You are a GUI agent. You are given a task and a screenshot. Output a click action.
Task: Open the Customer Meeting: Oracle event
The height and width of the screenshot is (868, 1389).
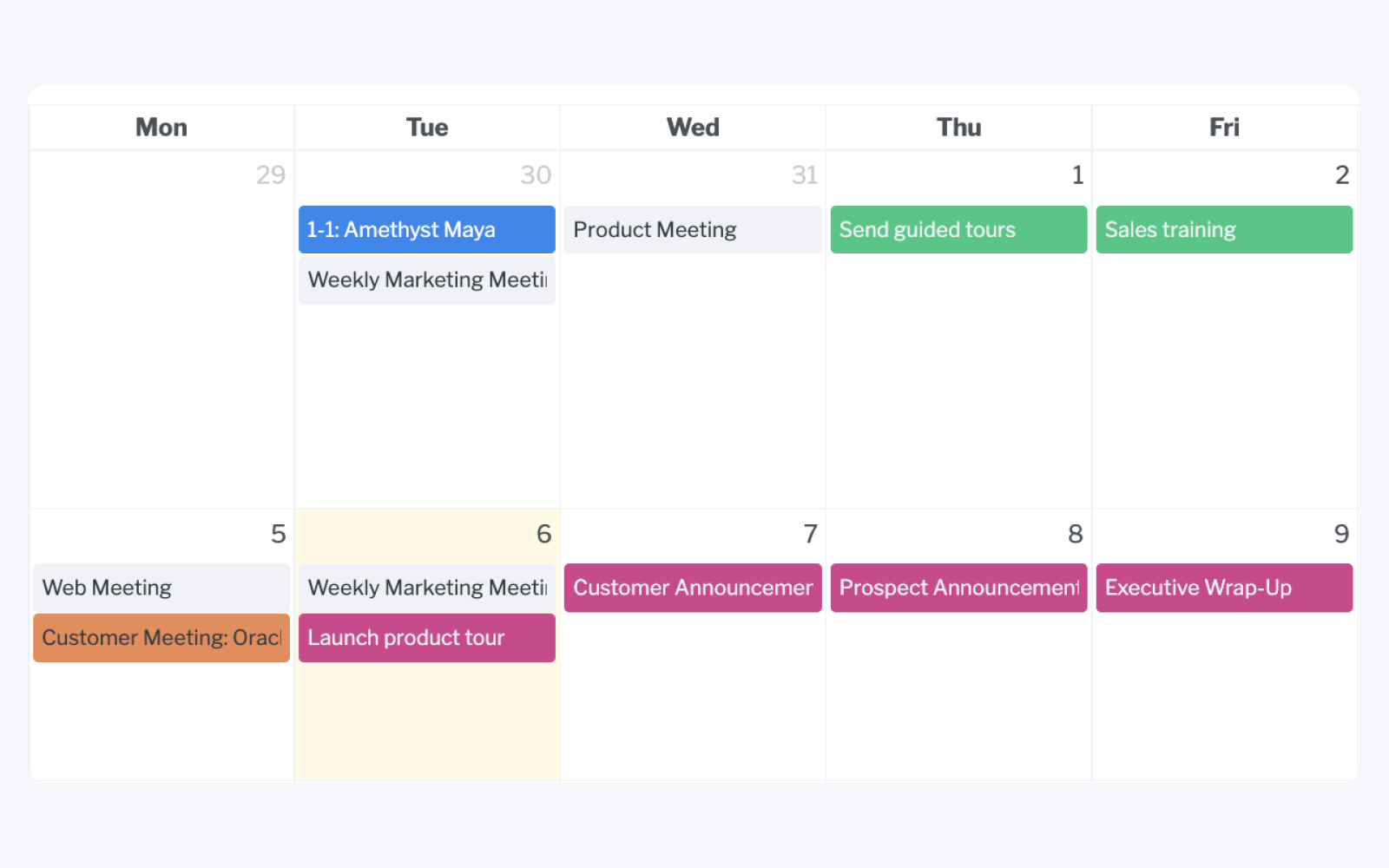click(x=161, y=638)
